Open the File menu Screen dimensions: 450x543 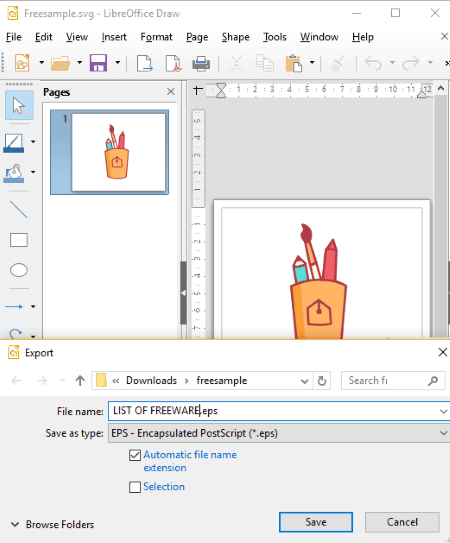(x=14, y=37)
